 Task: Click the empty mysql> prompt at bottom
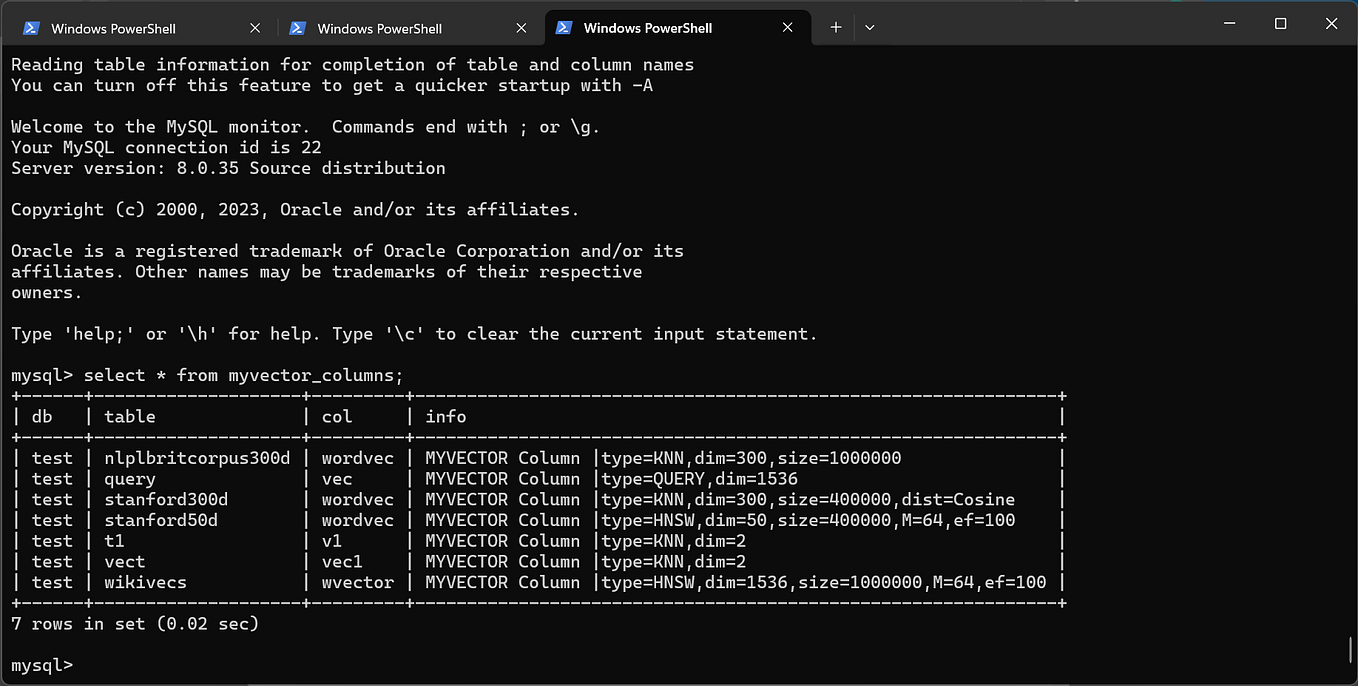coord(42,665)
